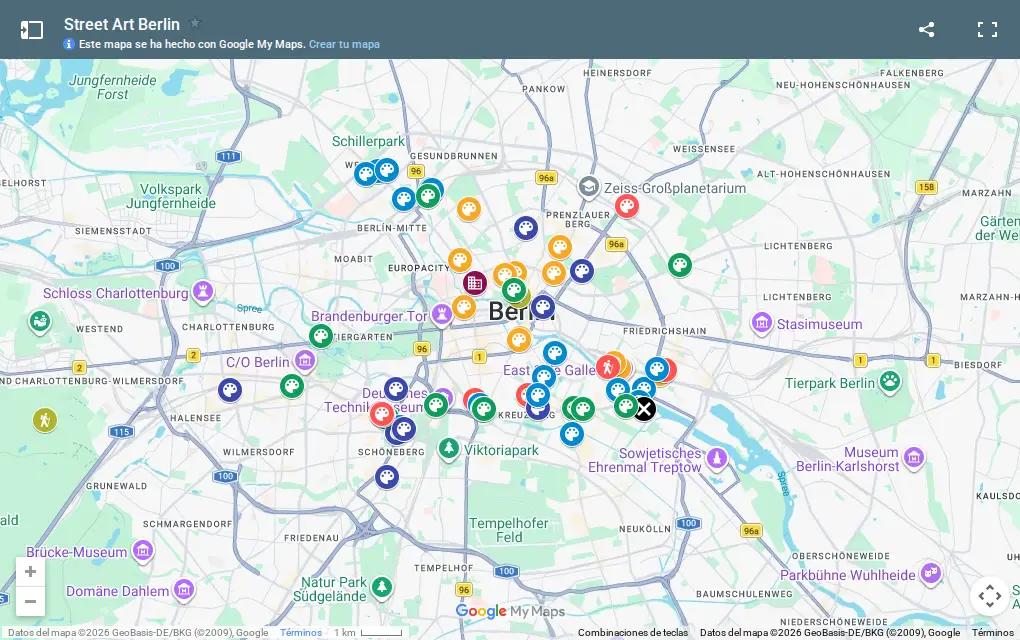Click the green palette marker below C/O Berlin

[292, 386]
